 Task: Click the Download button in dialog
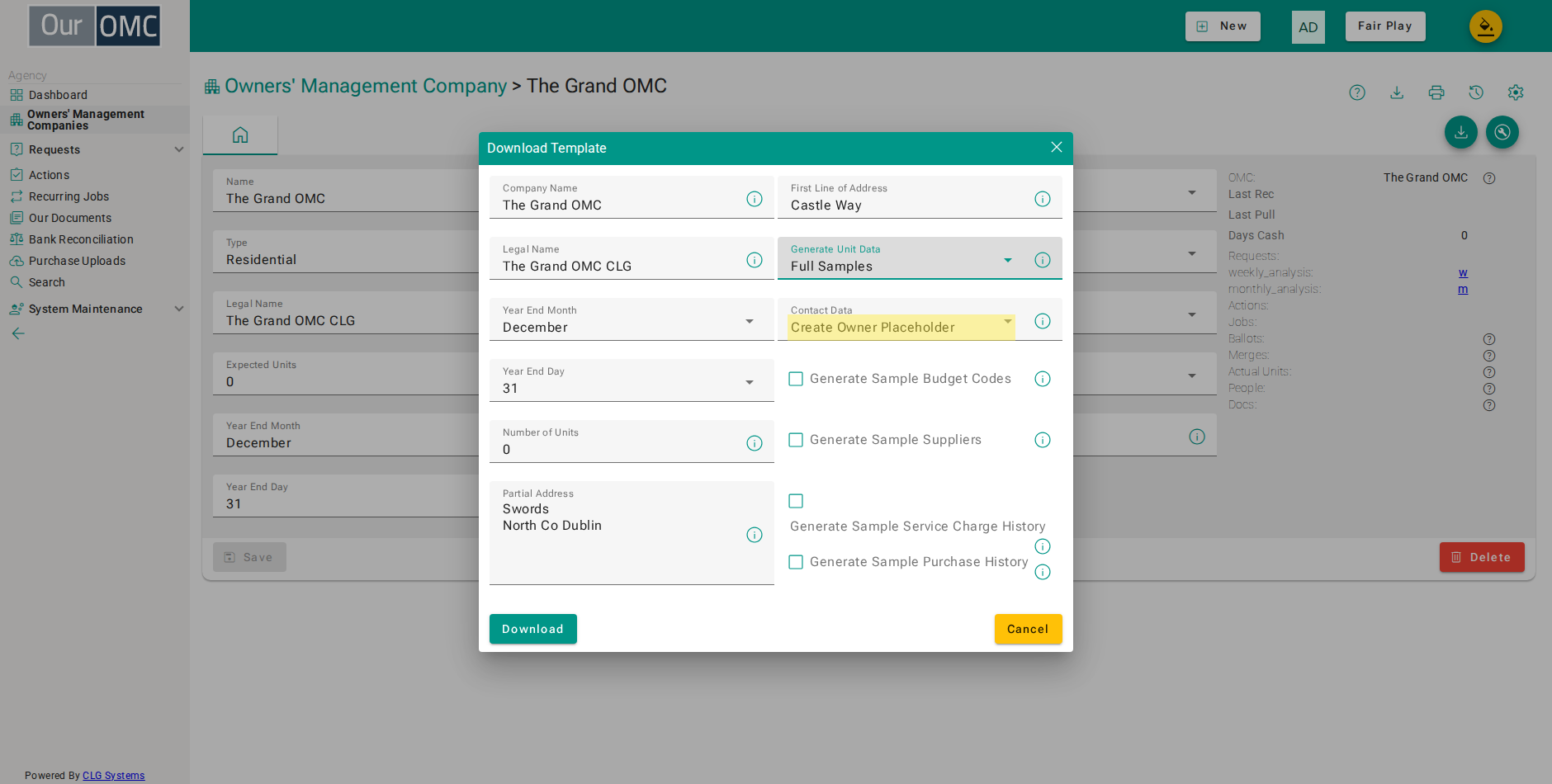pos(533,629)
